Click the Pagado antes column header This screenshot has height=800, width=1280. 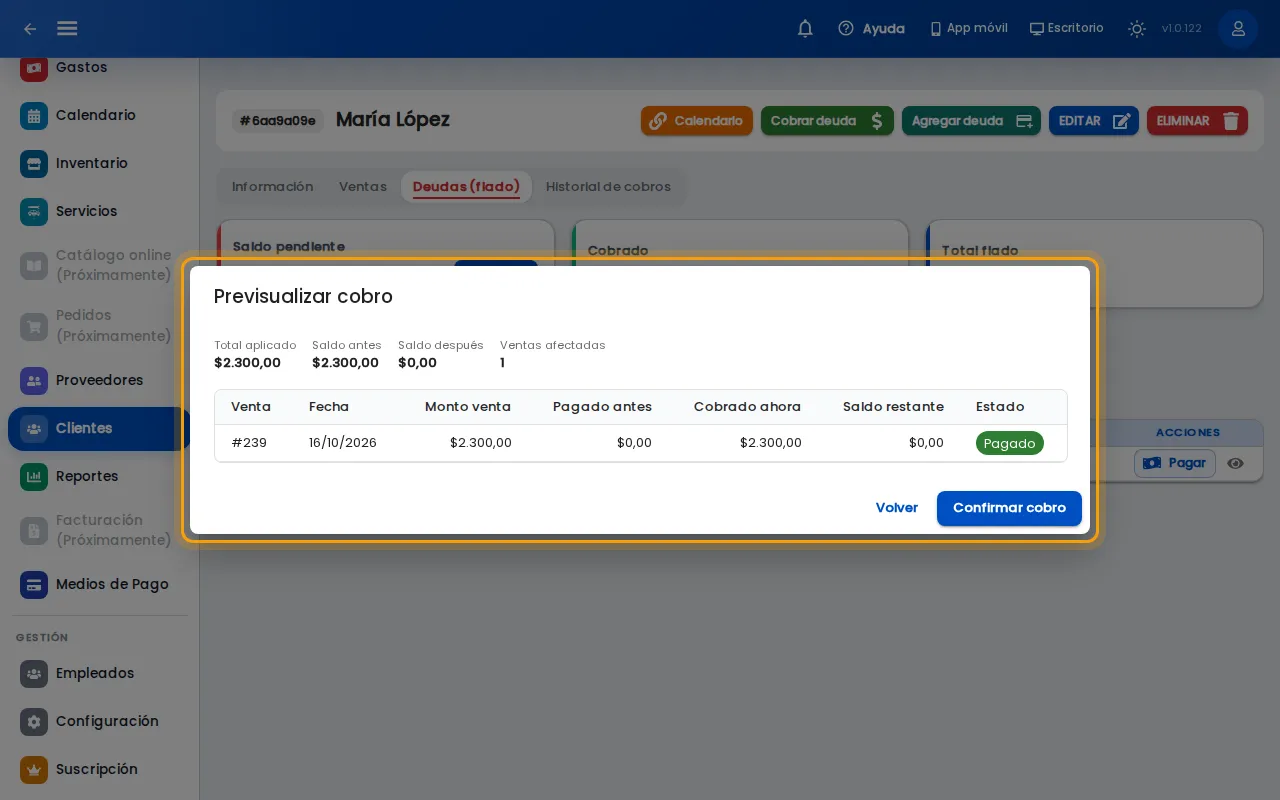click(x=602, y=407)
